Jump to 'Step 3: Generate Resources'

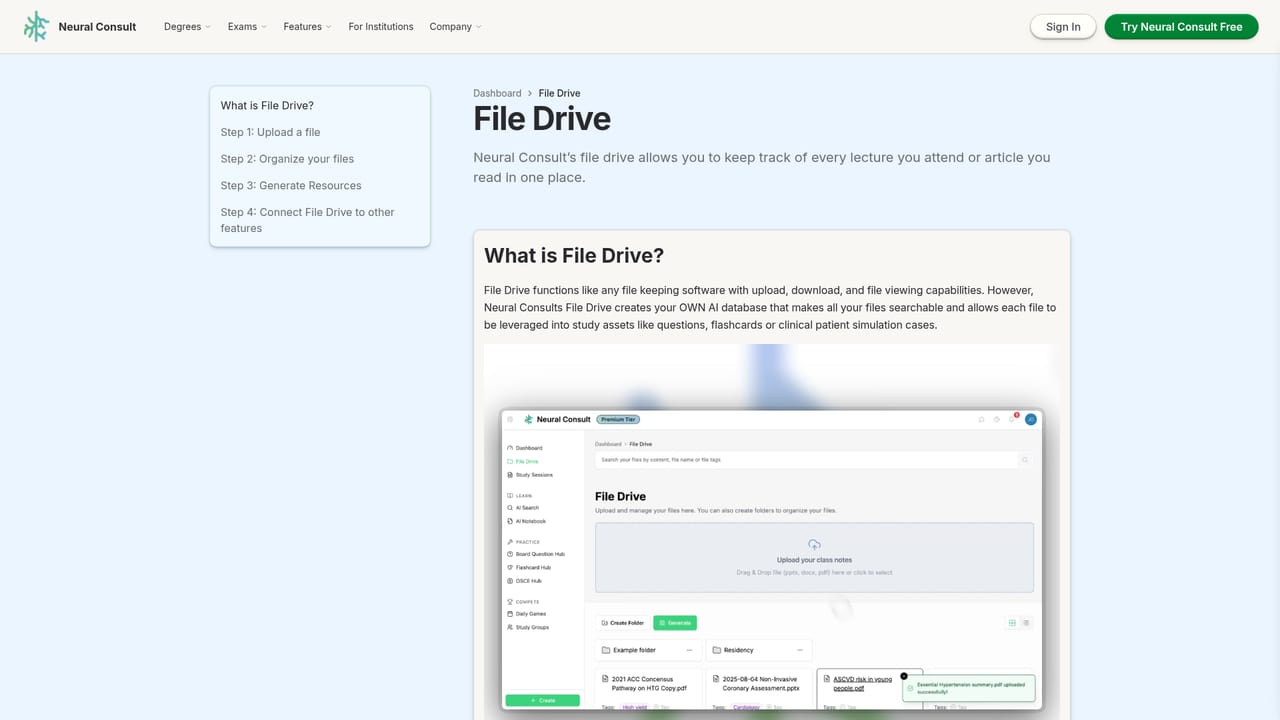point(291,186)
